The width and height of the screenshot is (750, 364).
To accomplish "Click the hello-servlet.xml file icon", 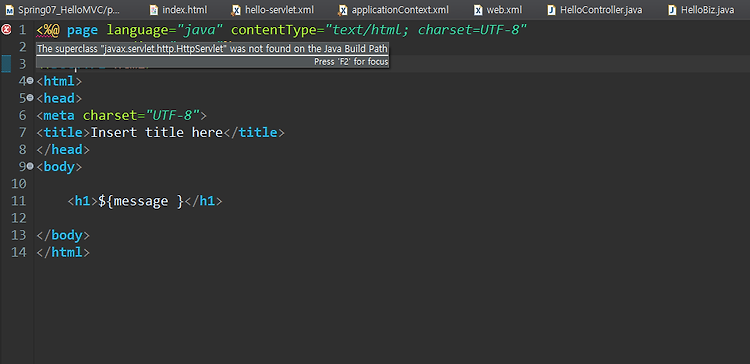I will click(236, 10).
